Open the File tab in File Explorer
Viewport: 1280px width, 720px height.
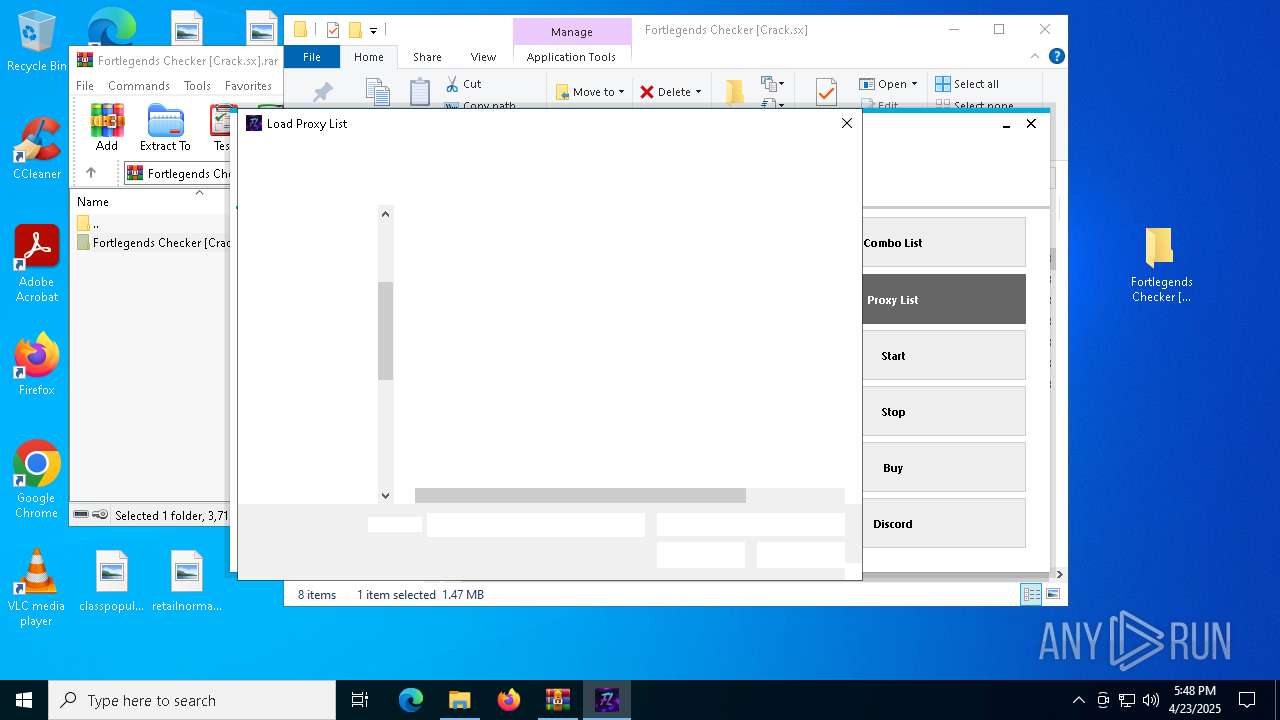312,57
